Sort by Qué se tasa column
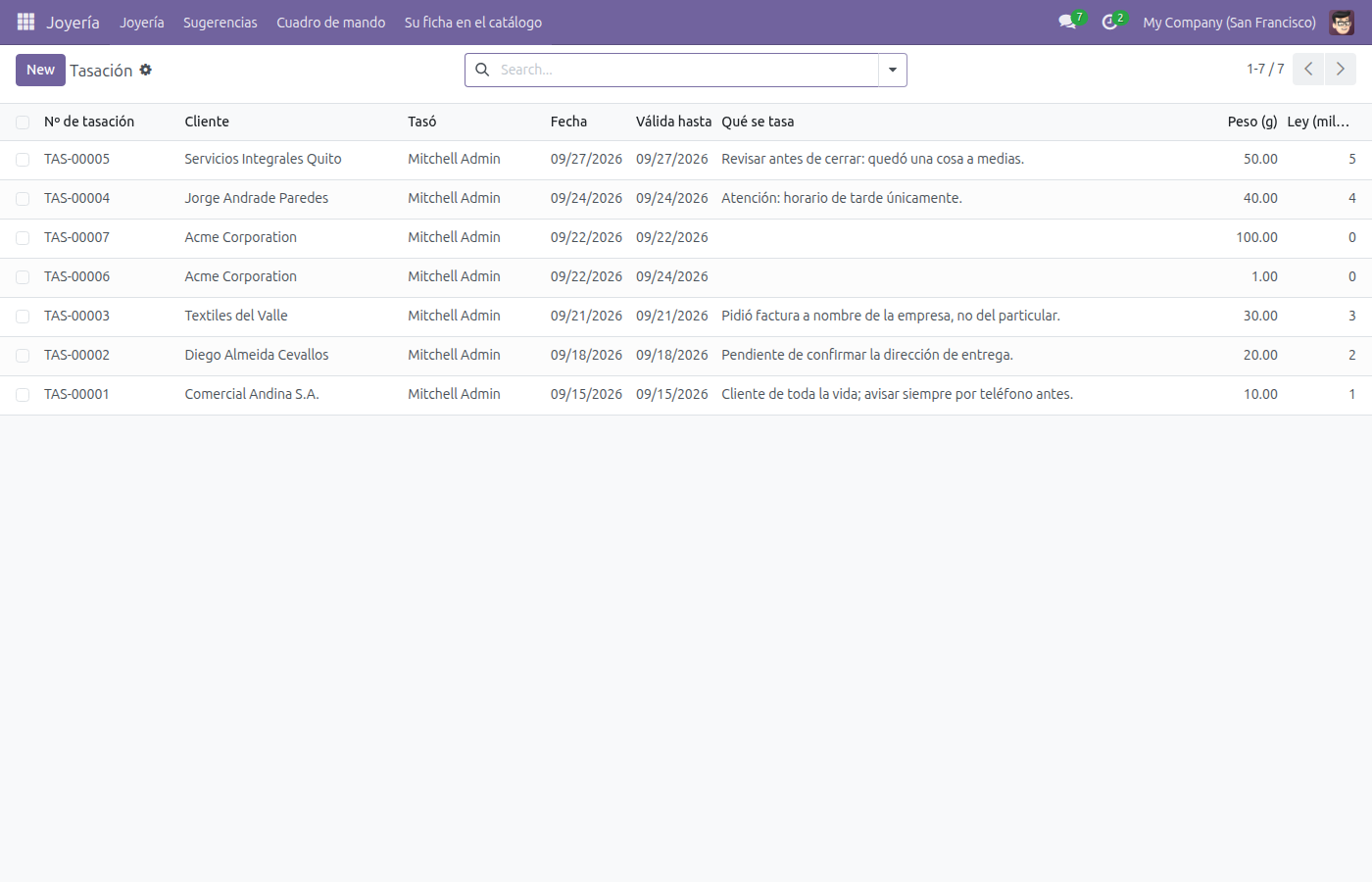Image resolution: width=1372 pixels, height=882 pixels. [758, 122]
